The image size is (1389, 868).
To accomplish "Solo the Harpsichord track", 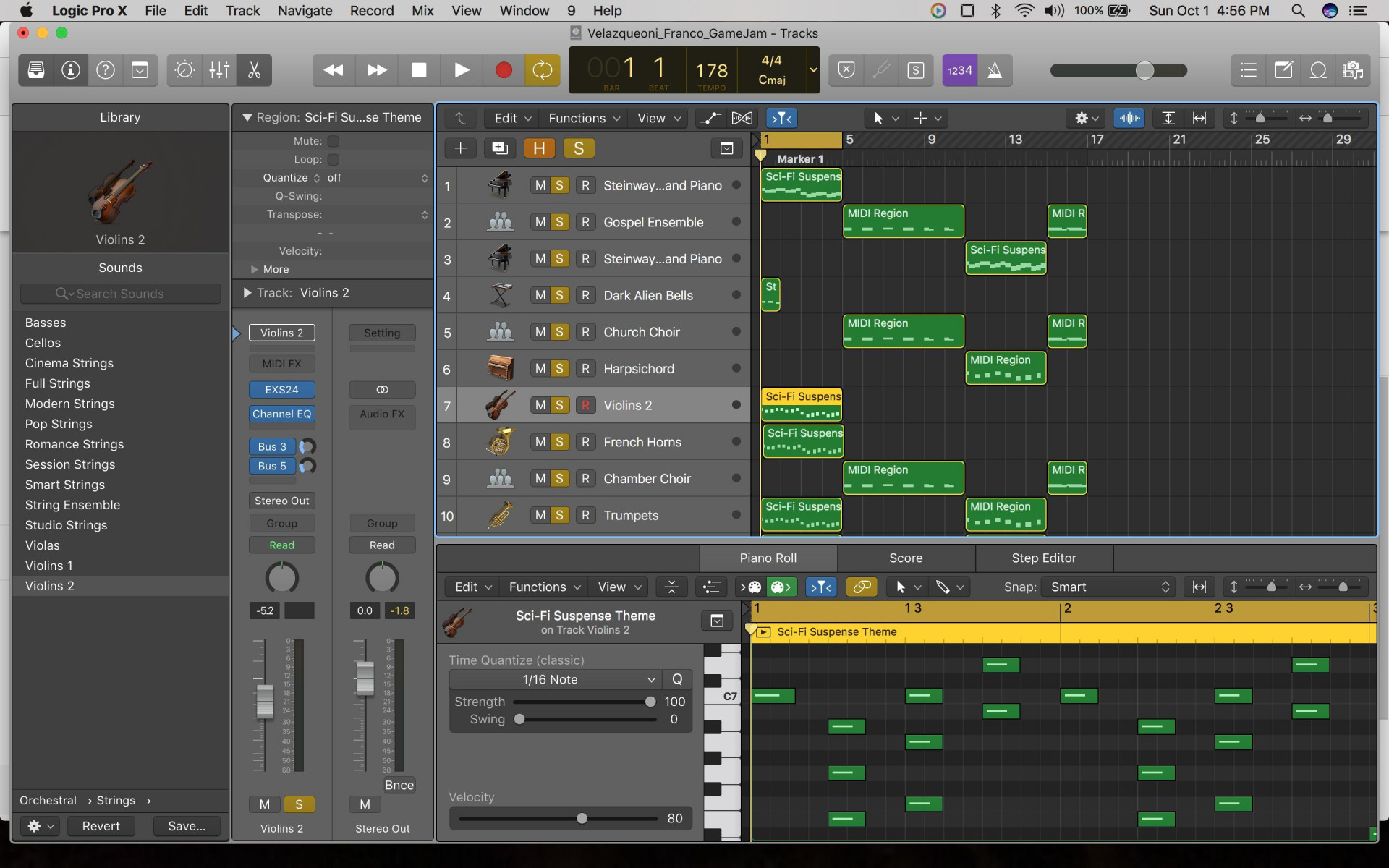I will coord(559,368).
